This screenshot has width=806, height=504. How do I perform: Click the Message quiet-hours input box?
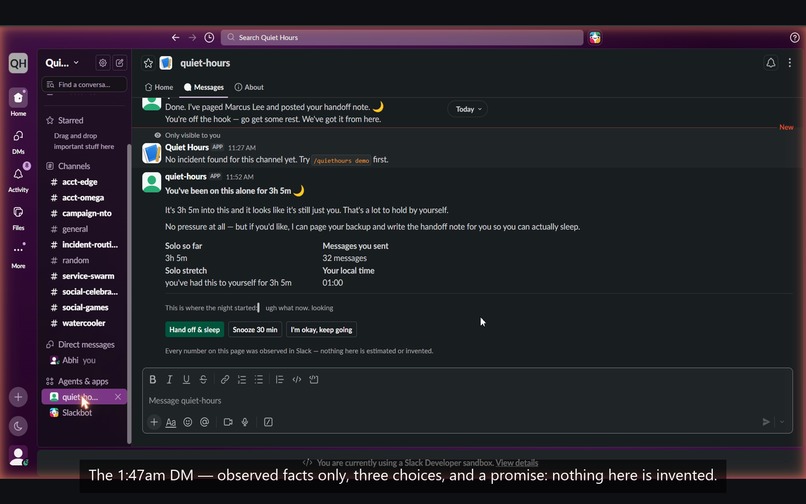[467, 401]
